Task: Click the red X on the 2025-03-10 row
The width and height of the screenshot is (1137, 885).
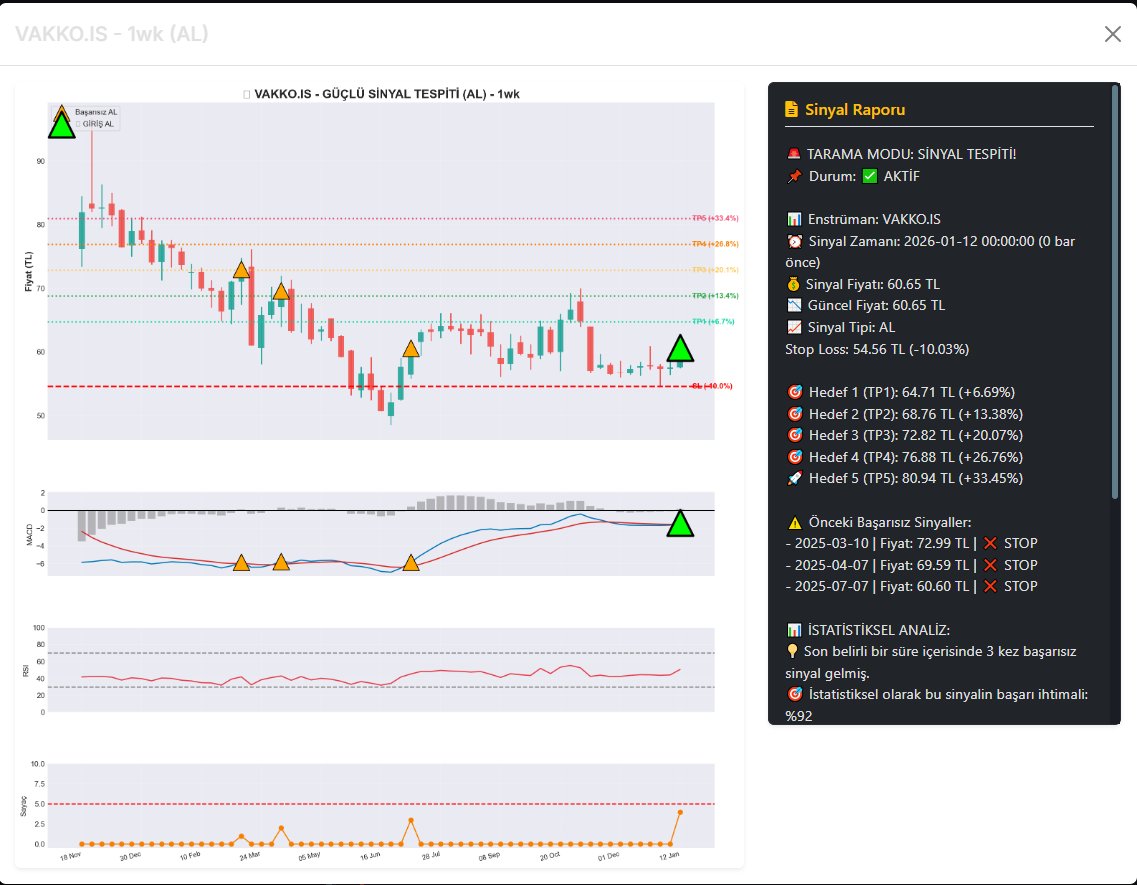Action: tap(991, 543)
